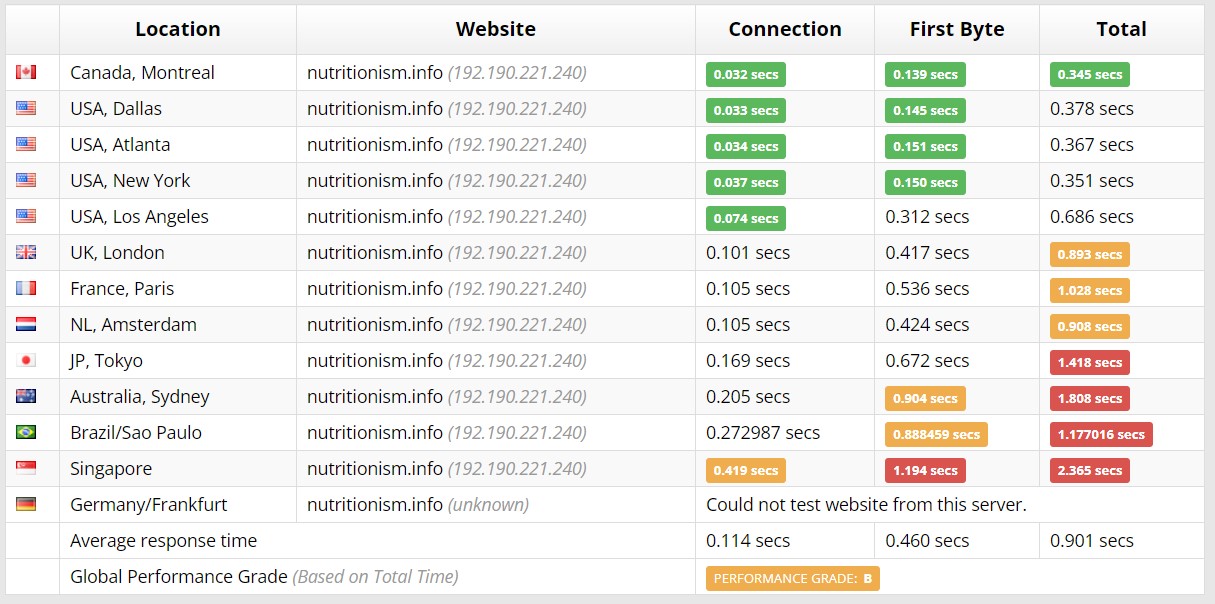Click the 0.536 secs first byte value
The height and width of the screenshot is (604, 1215).
pyautogui.click(x=927, y=288)
